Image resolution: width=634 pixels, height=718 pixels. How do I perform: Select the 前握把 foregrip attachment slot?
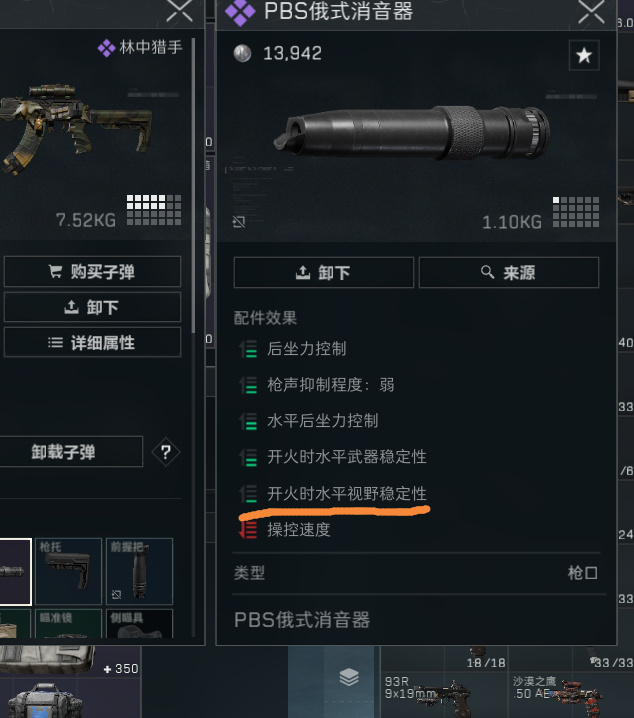coord(140,571)
